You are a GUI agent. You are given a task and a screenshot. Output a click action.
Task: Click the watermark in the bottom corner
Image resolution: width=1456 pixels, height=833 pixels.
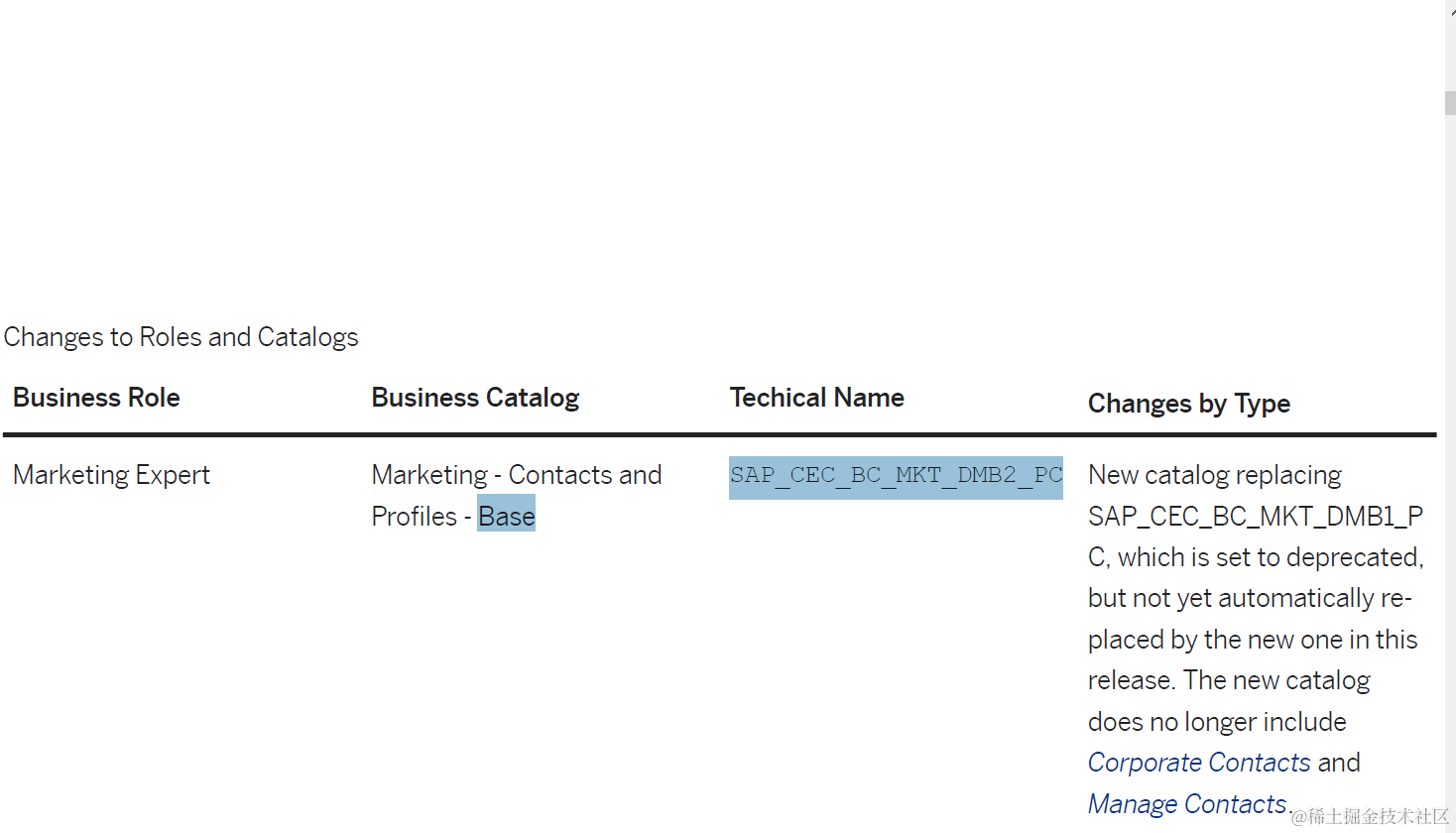coord(1370,816)
